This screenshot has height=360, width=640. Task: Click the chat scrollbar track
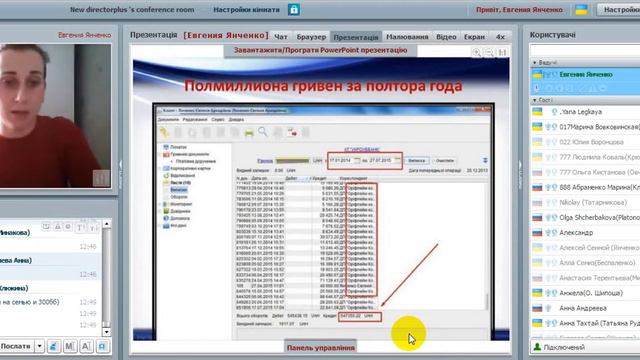click(107, 278)
